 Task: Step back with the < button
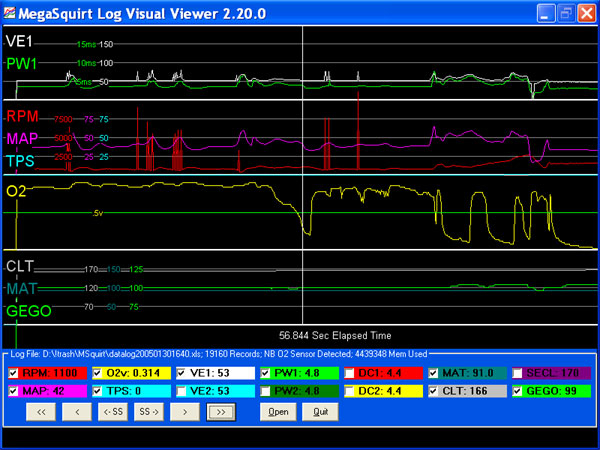[x=77, y=412]
